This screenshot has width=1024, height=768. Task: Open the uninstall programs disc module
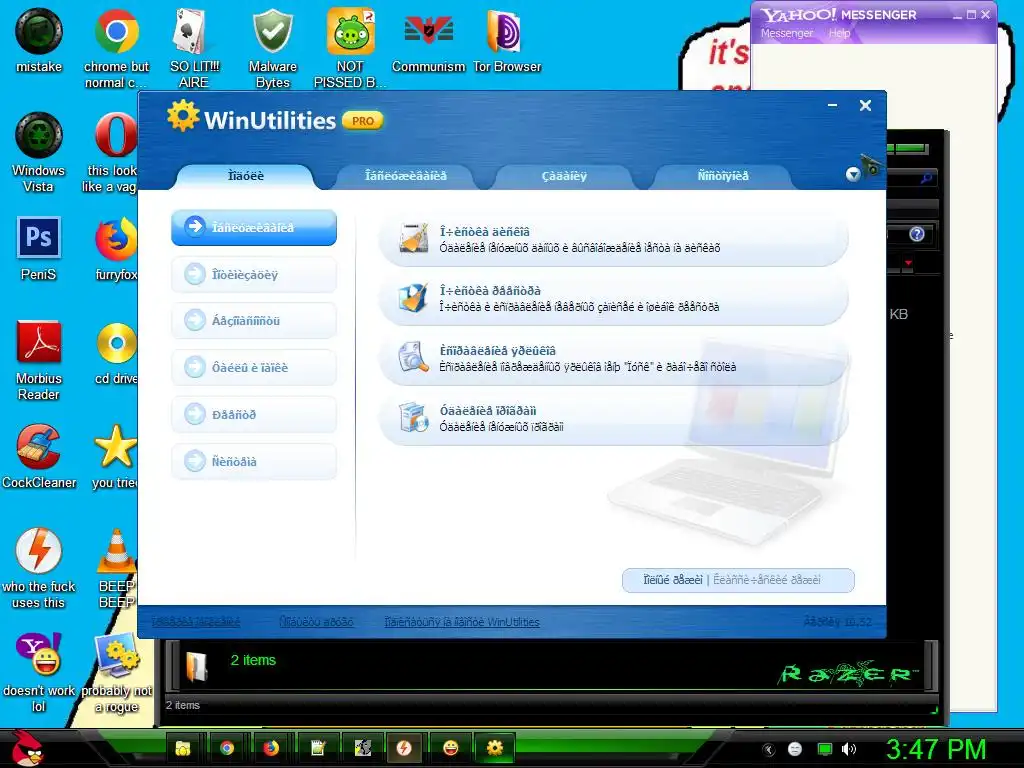click(614, 418)
